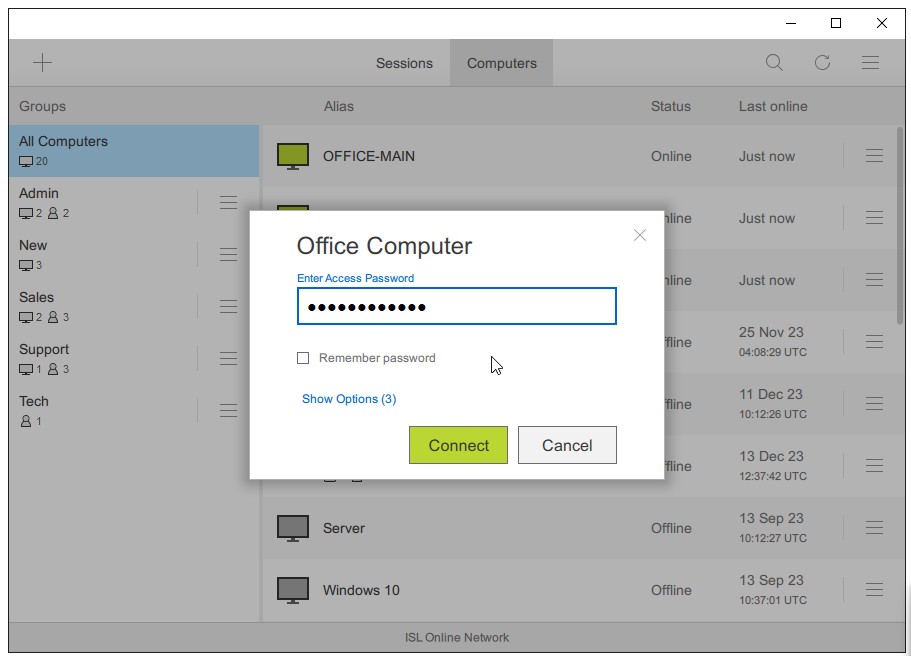Click the Server gray monitor icon

(293, 528)
